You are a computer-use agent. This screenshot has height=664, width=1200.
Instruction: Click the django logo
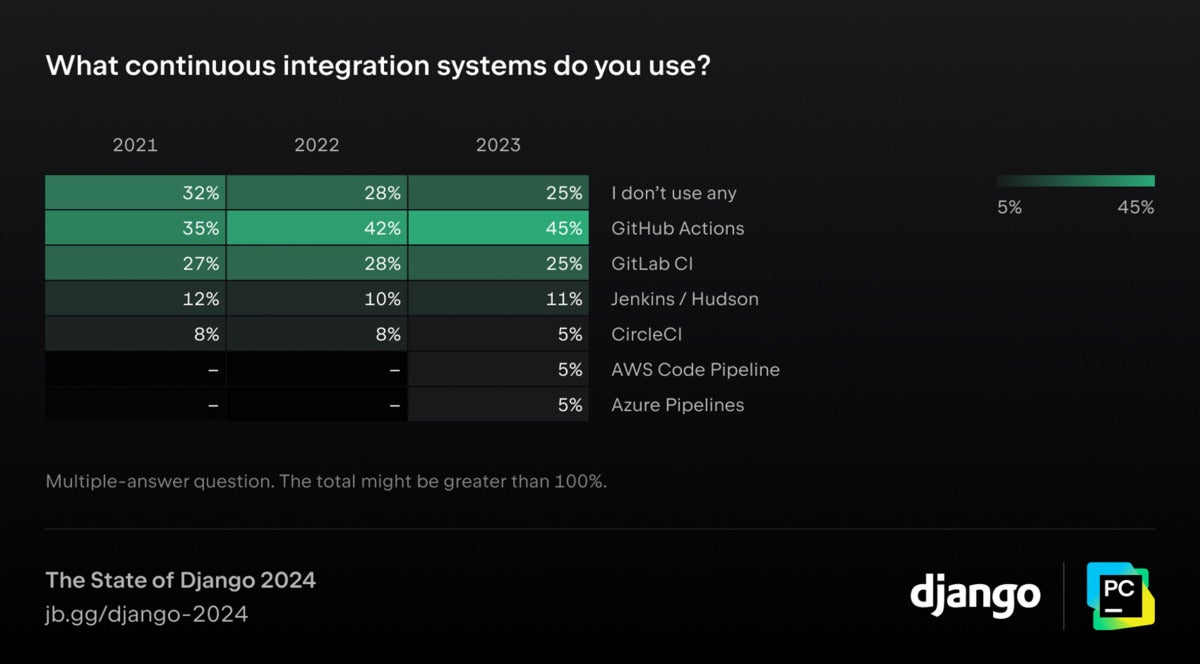coord(975,596)
